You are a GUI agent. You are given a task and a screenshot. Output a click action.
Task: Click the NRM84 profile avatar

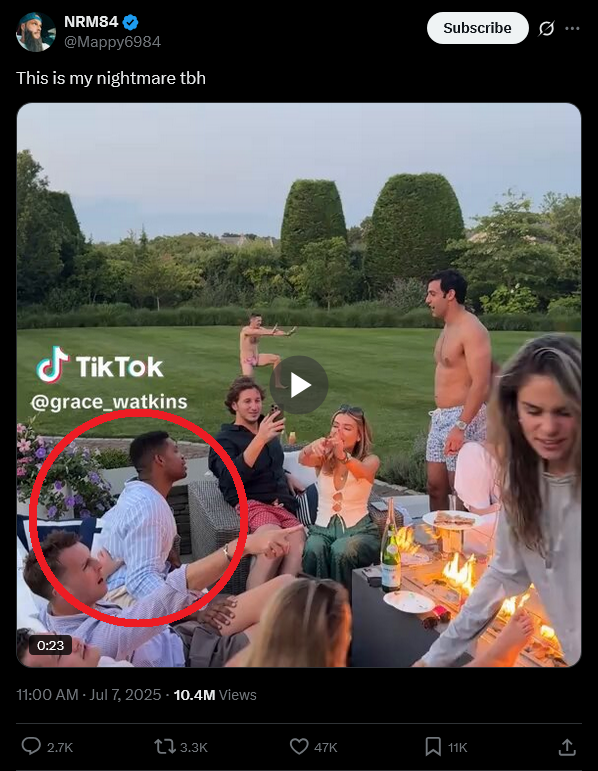[36, 32]
